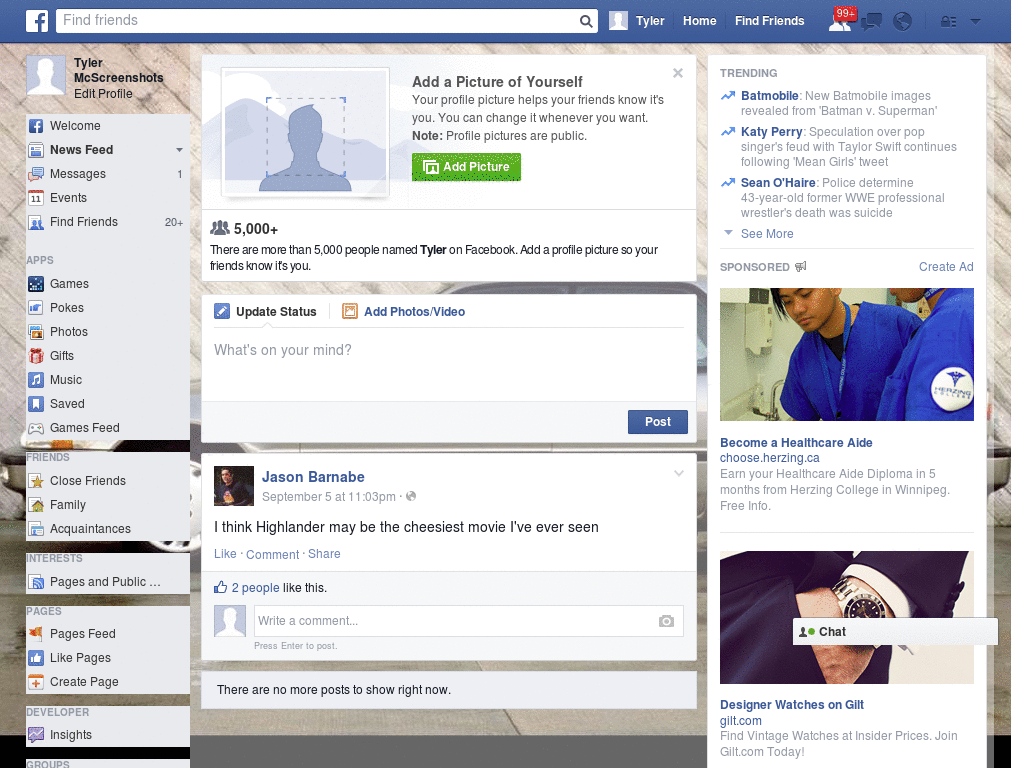
Task: Open Become a Healthcare Aide ad link
Action: click(796, 442)
